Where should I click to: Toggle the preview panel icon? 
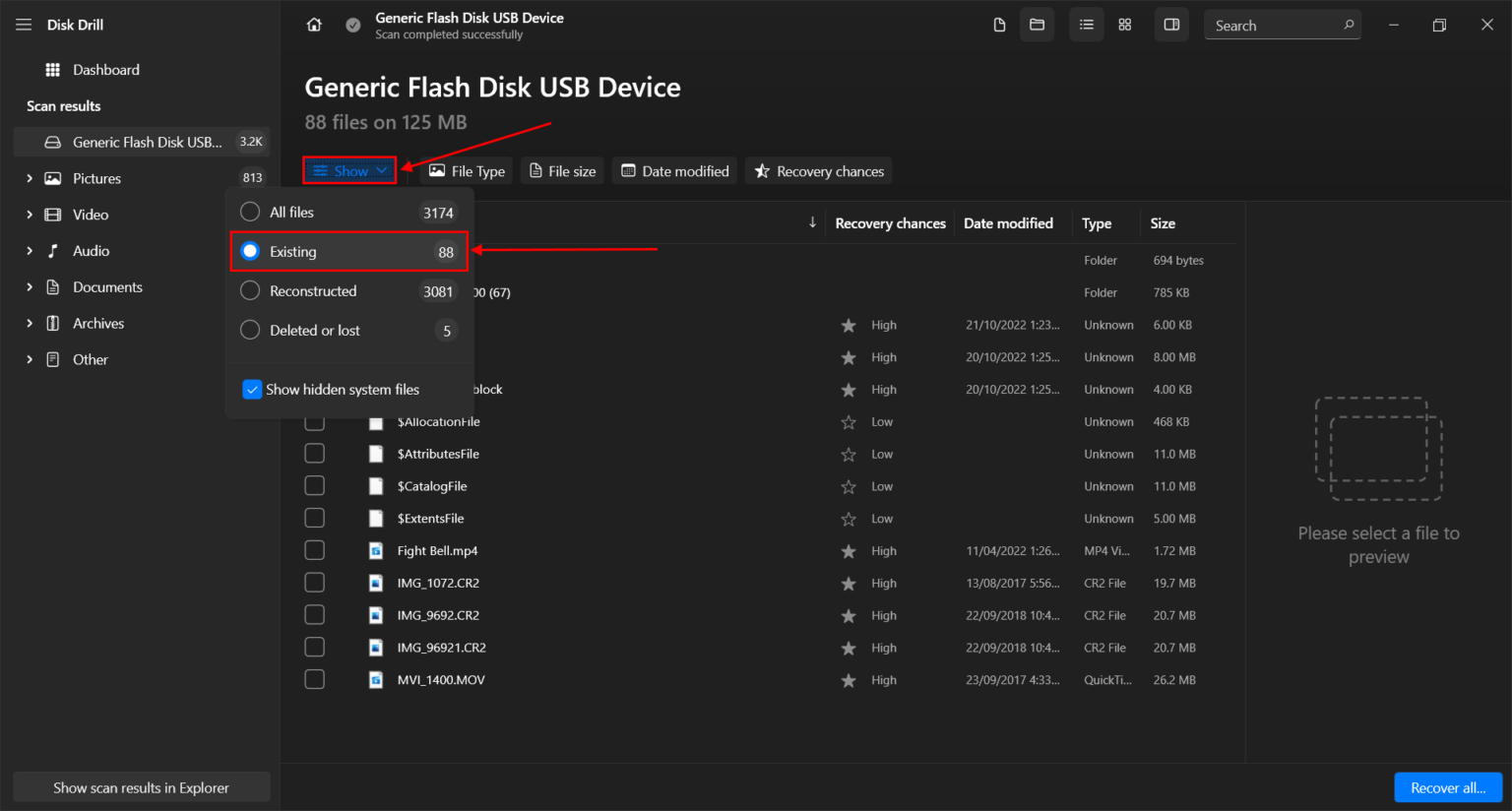click(x=1170, y=24)
